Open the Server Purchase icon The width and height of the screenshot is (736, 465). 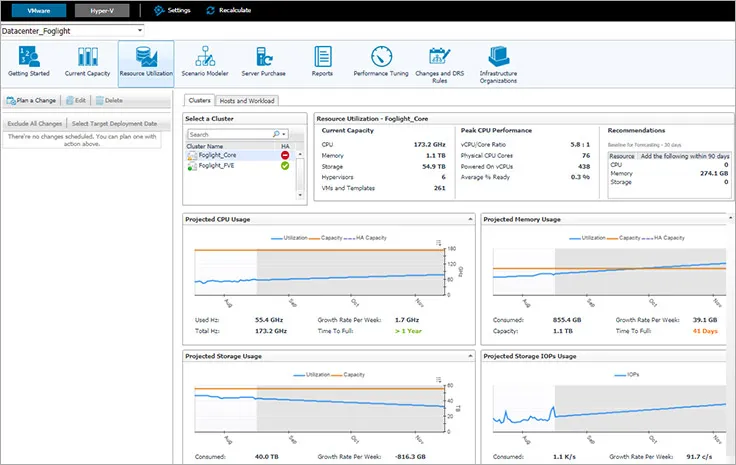(264, 60)
